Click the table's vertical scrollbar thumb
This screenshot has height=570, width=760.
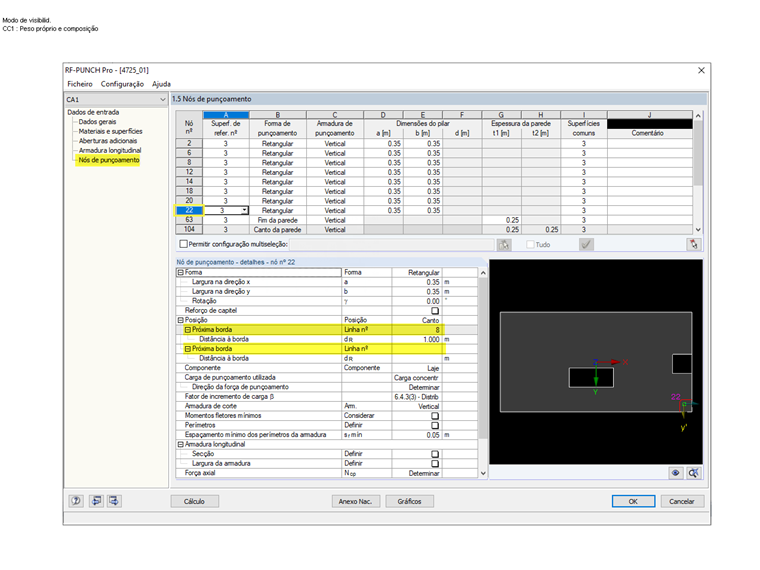point(698,153)
